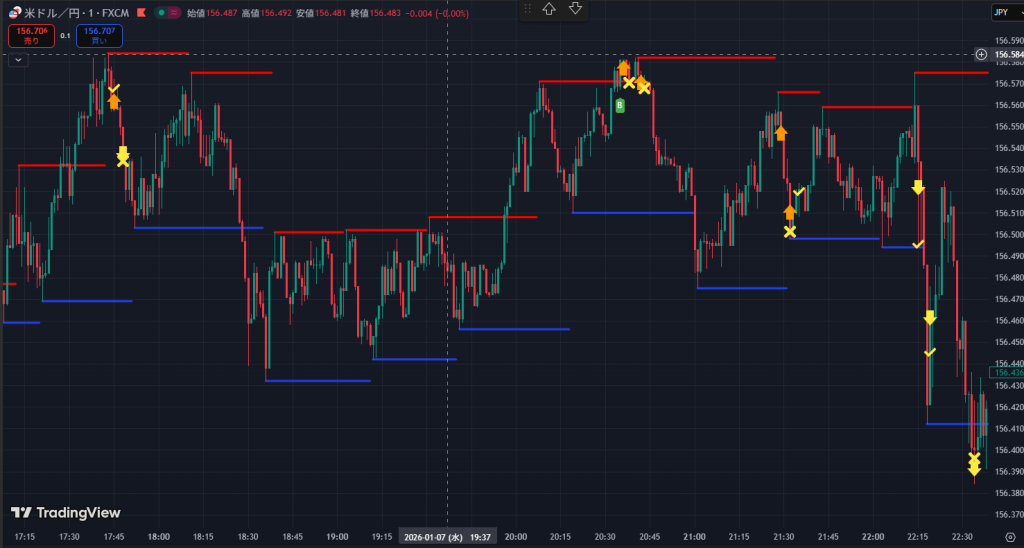The width and height of the screenshot is (1024, 548).
Task: Click the down arrow in floating toolbar
Action: 575,9
